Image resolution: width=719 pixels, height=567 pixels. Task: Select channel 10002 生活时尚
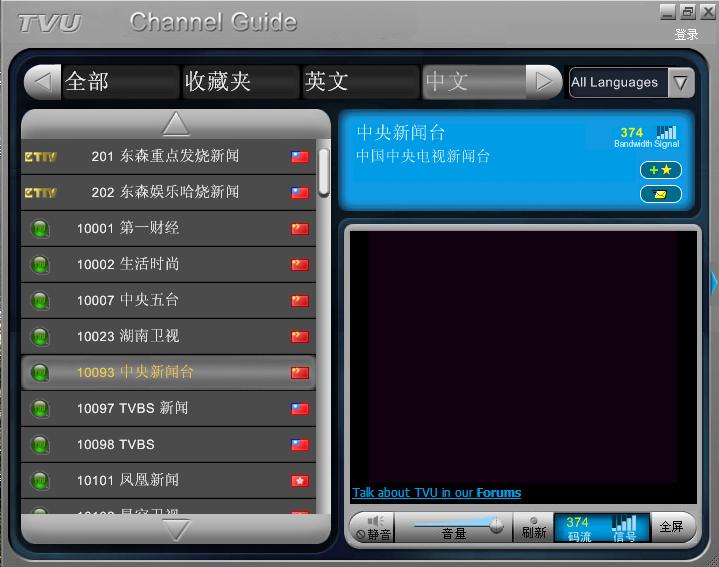coord(168,264)
